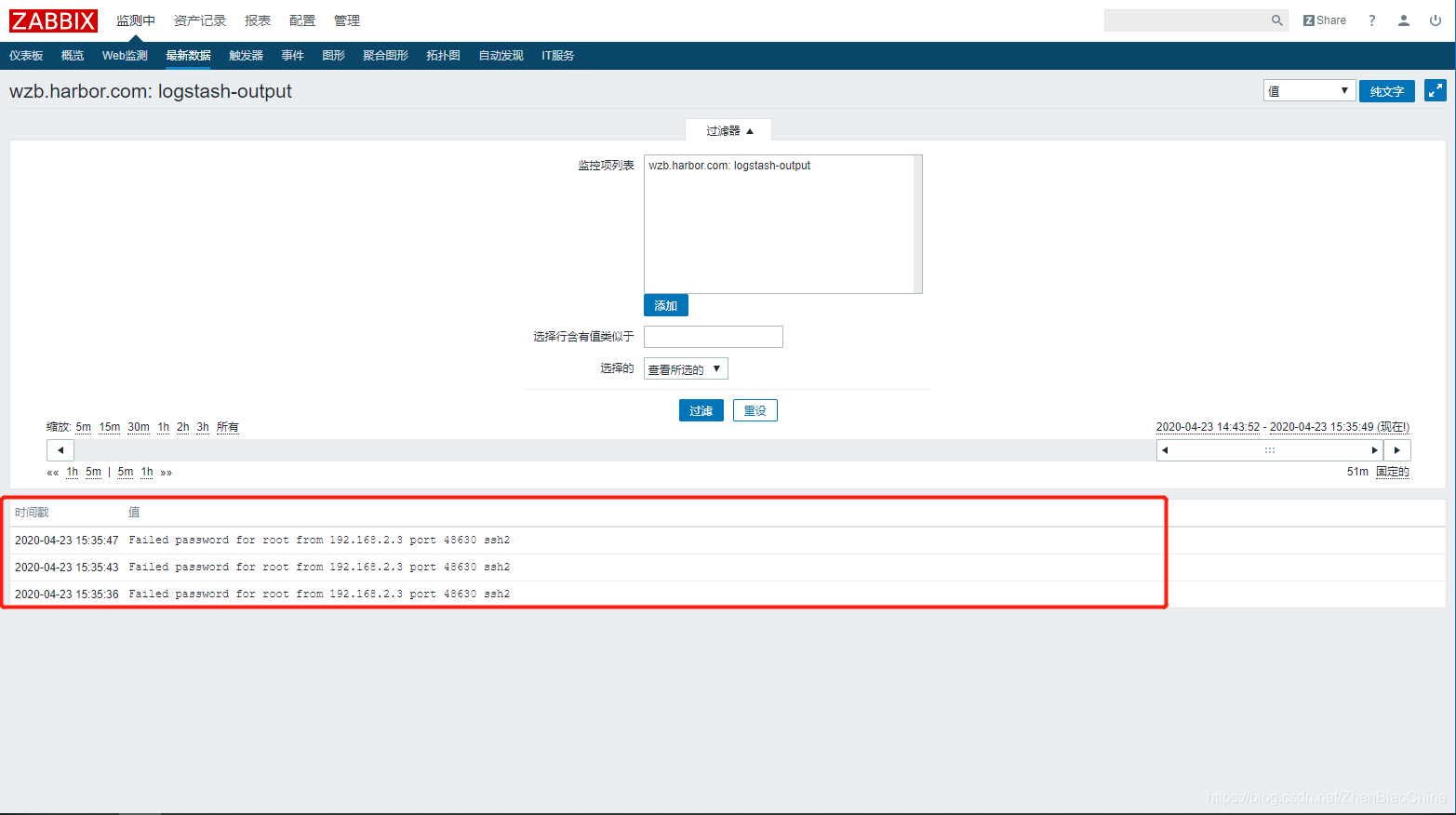
Task: Go to 事件 events tab
Action: (292, 56)
